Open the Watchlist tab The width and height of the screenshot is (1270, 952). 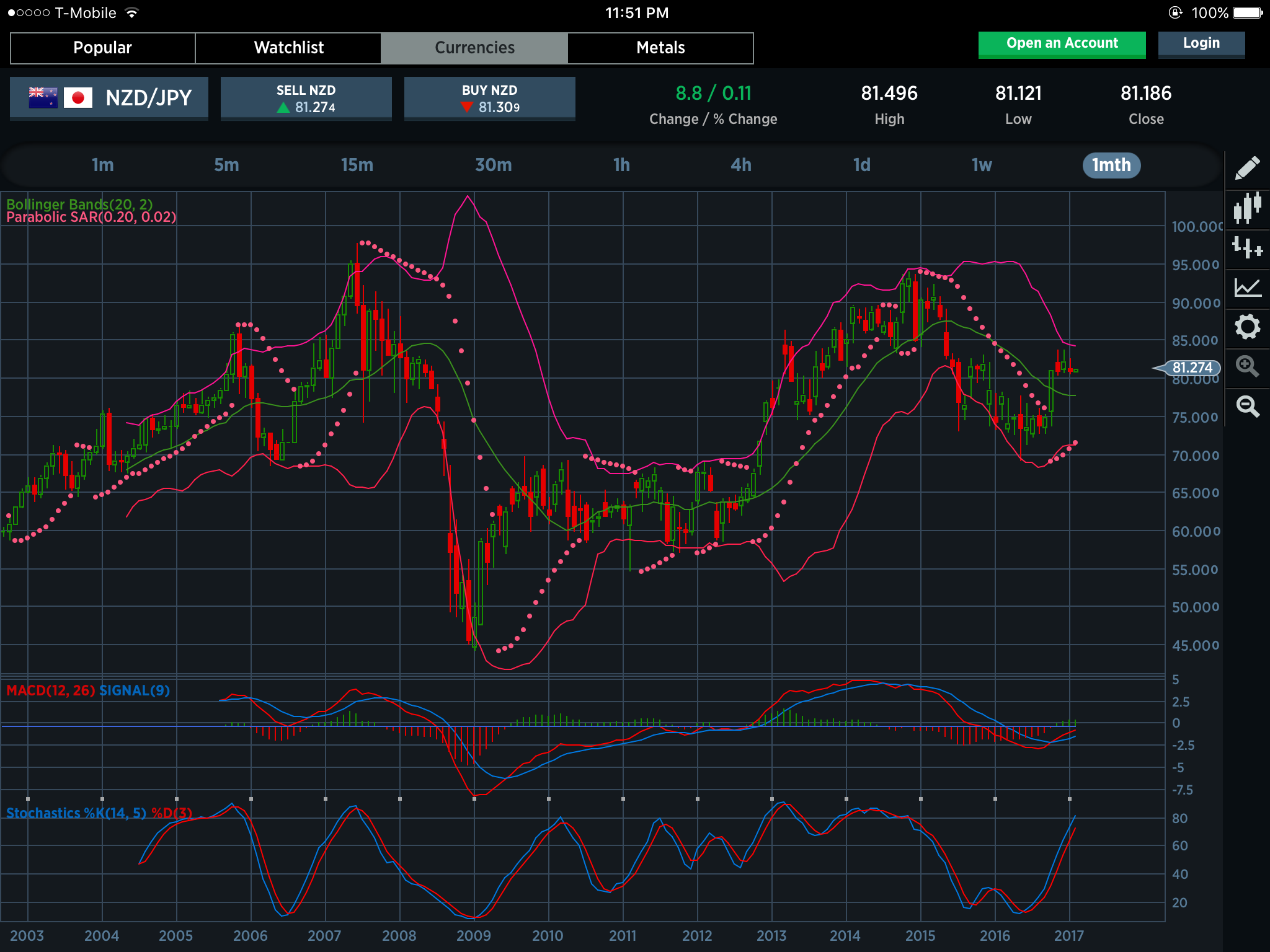(x=289, y=48)
